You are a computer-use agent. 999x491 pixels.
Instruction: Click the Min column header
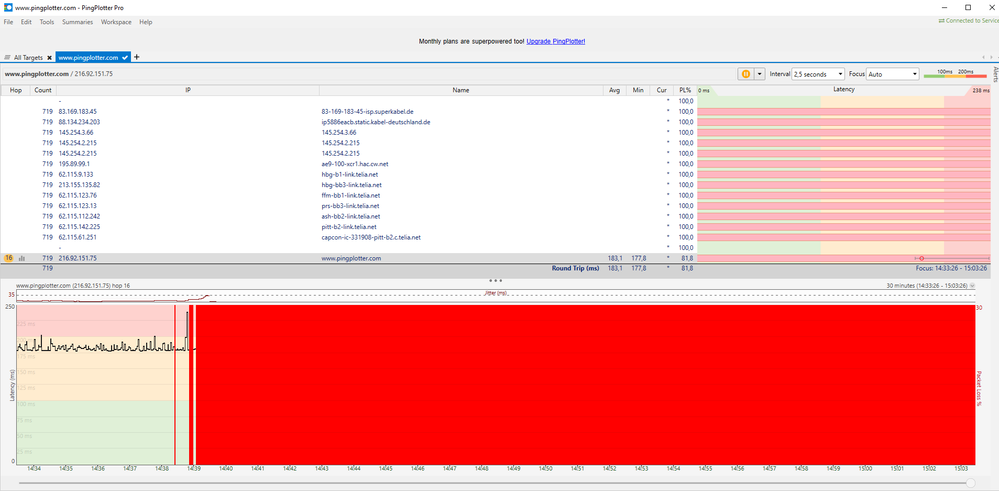point(638,90)
